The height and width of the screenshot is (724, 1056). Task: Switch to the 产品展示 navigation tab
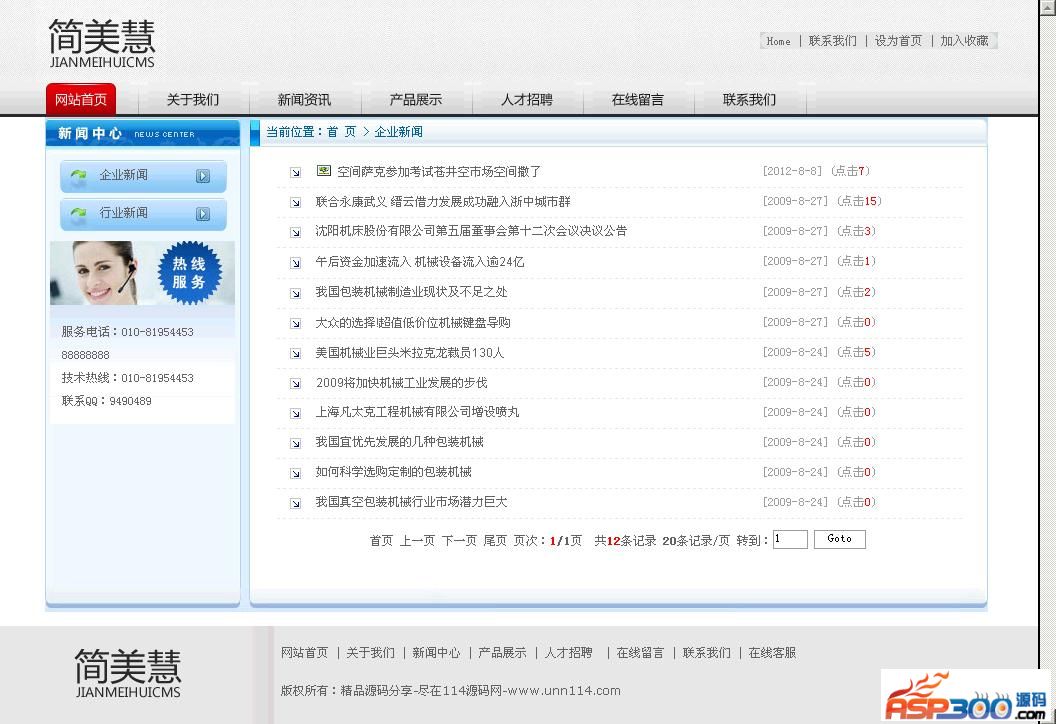[x=415, y=100]
